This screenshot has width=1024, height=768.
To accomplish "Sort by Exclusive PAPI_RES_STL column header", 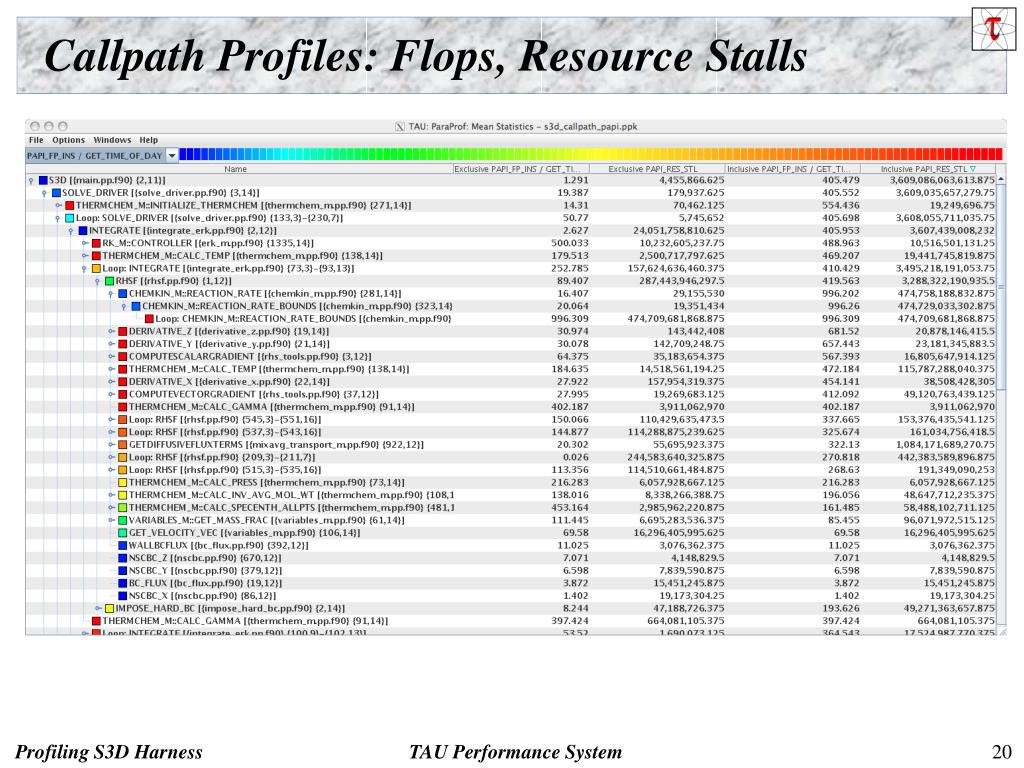I will (x=658, y=169).
